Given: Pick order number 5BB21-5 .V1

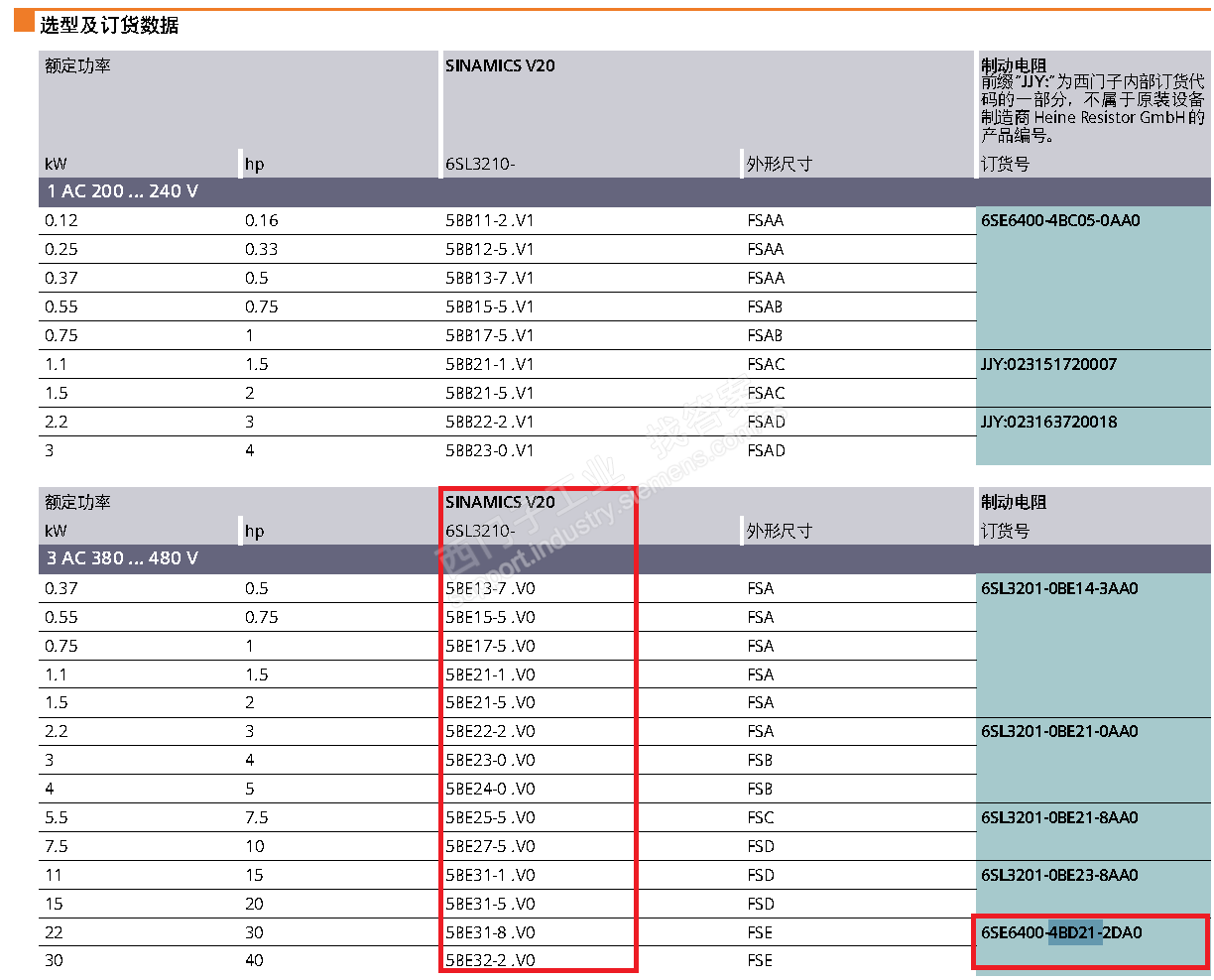Looking at the screenshot, I should [490, 393].
